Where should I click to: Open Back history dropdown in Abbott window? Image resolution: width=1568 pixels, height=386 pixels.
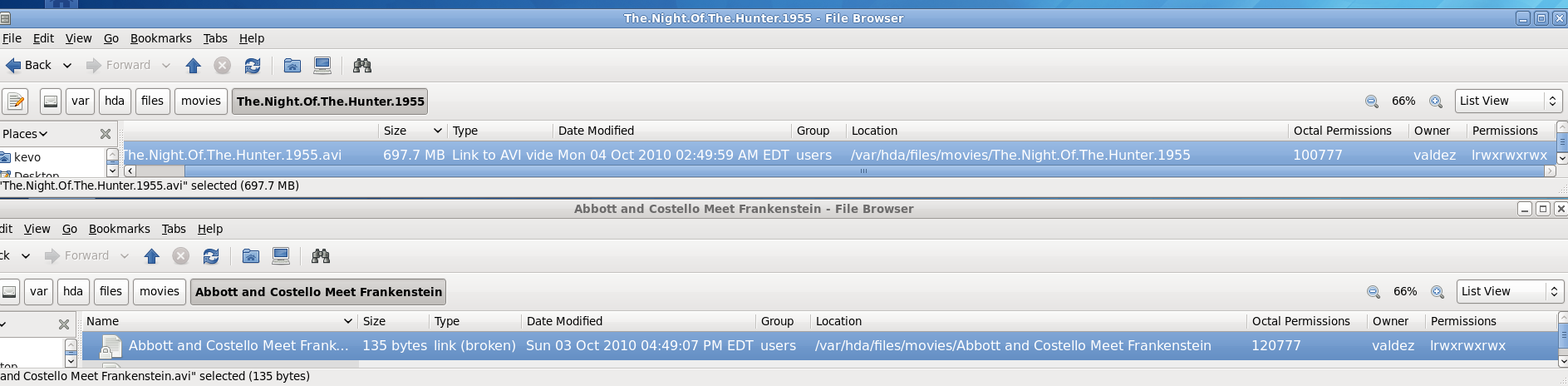26,255
